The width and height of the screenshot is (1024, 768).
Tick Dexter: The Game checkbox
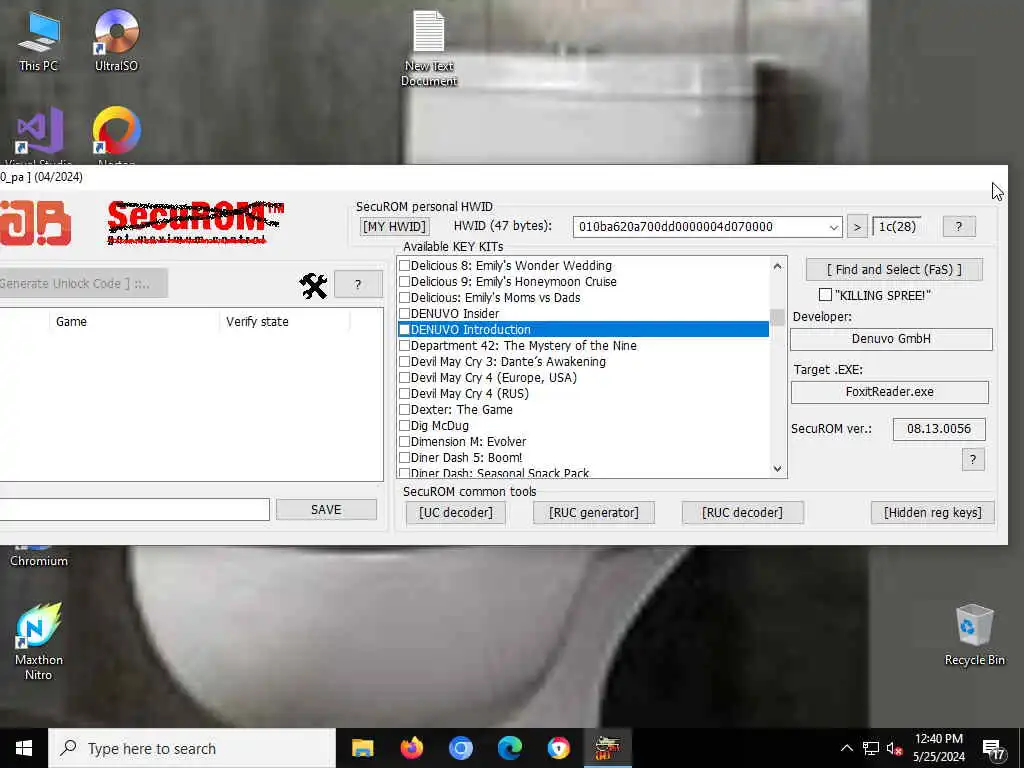click(404, 409)
